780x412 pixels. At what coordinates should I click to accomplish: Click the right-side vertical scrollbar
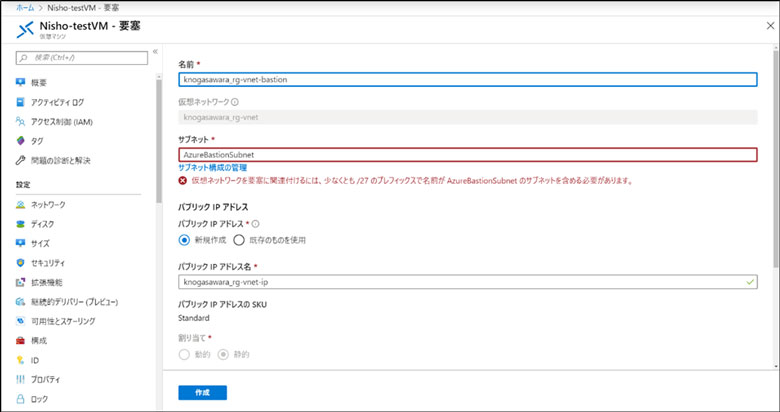click(775, 200)
